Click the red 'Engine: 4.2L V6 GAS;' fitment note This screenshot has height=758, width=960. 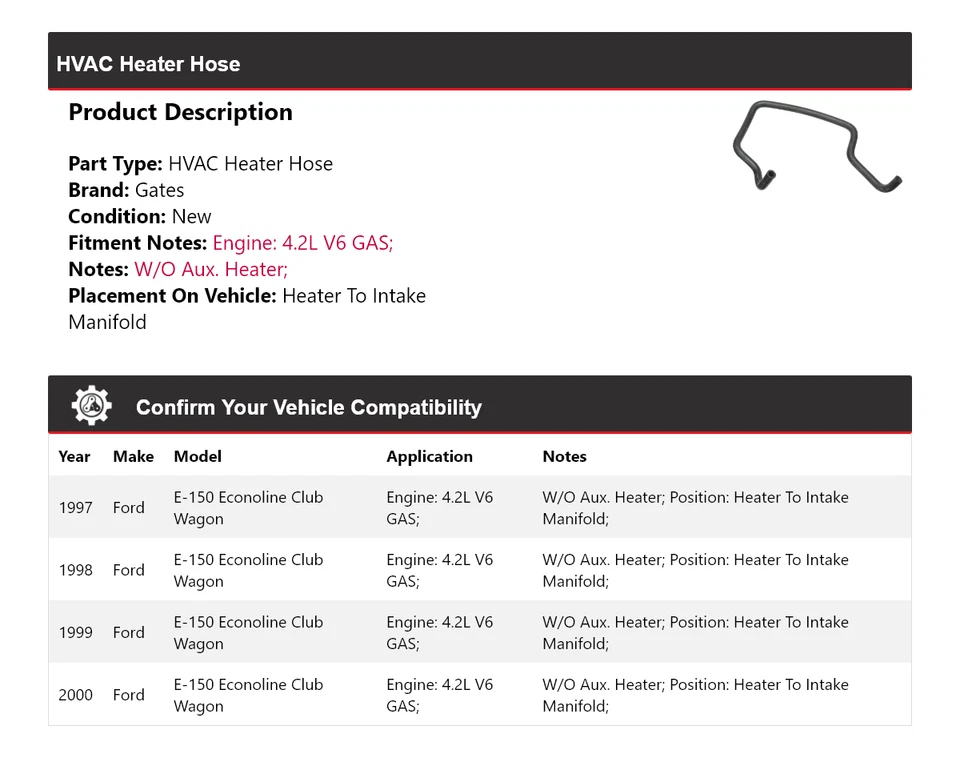pos(303,243)
